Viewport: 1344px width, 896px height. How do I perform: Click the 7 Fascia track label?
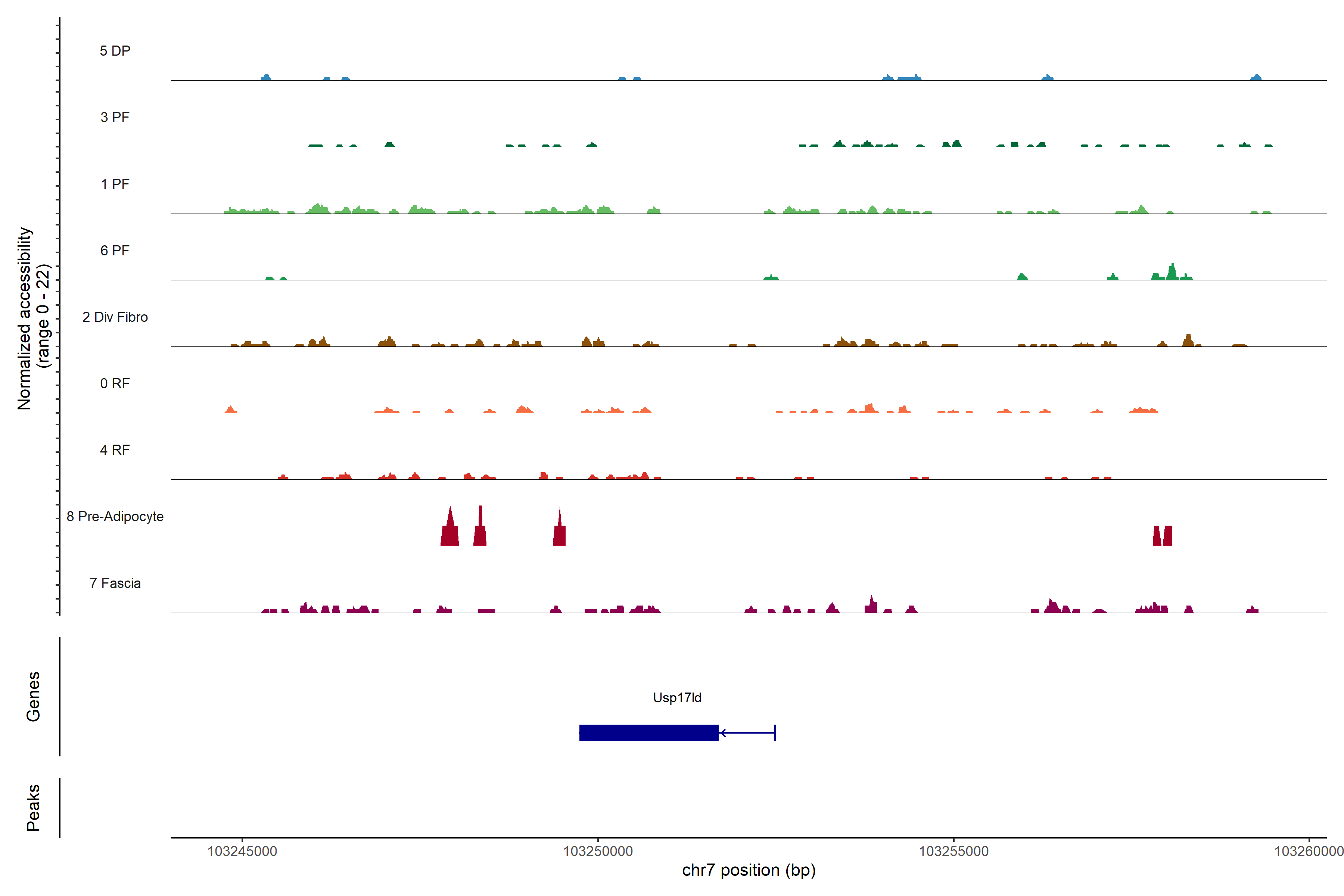click(115, 583)
